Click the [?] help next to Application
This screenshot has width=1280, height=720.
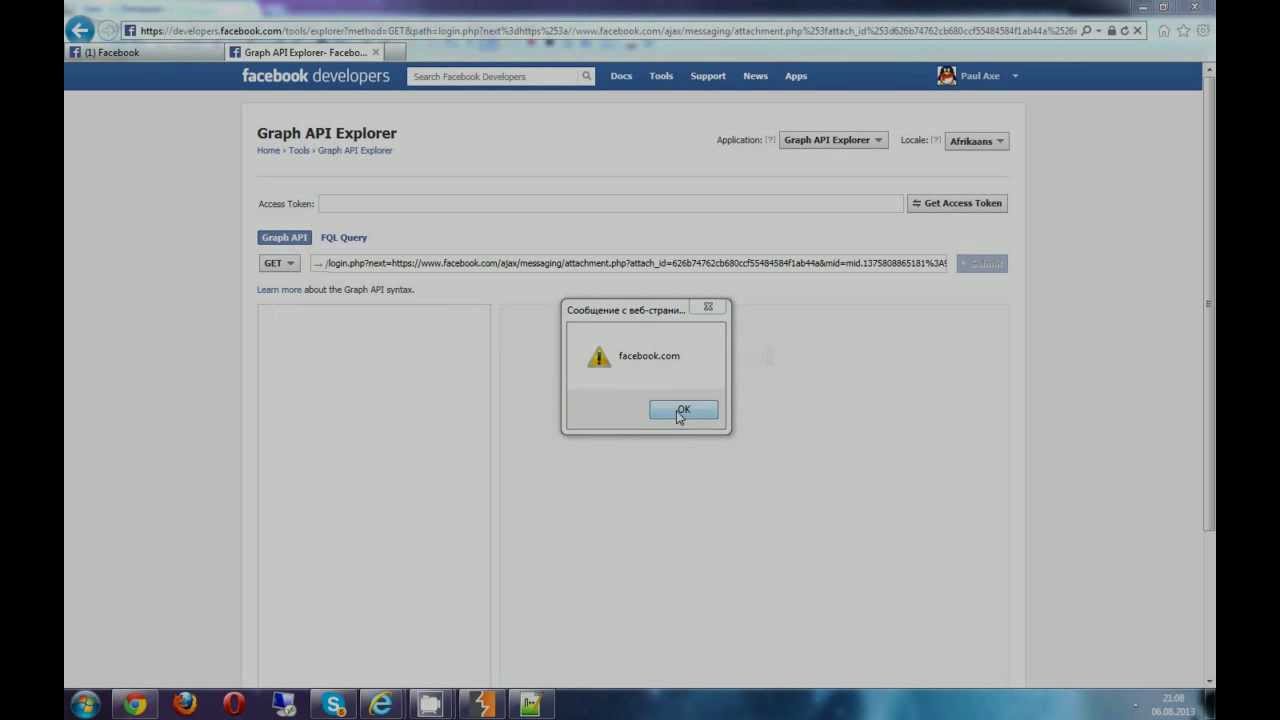click(x=770, y=140)
